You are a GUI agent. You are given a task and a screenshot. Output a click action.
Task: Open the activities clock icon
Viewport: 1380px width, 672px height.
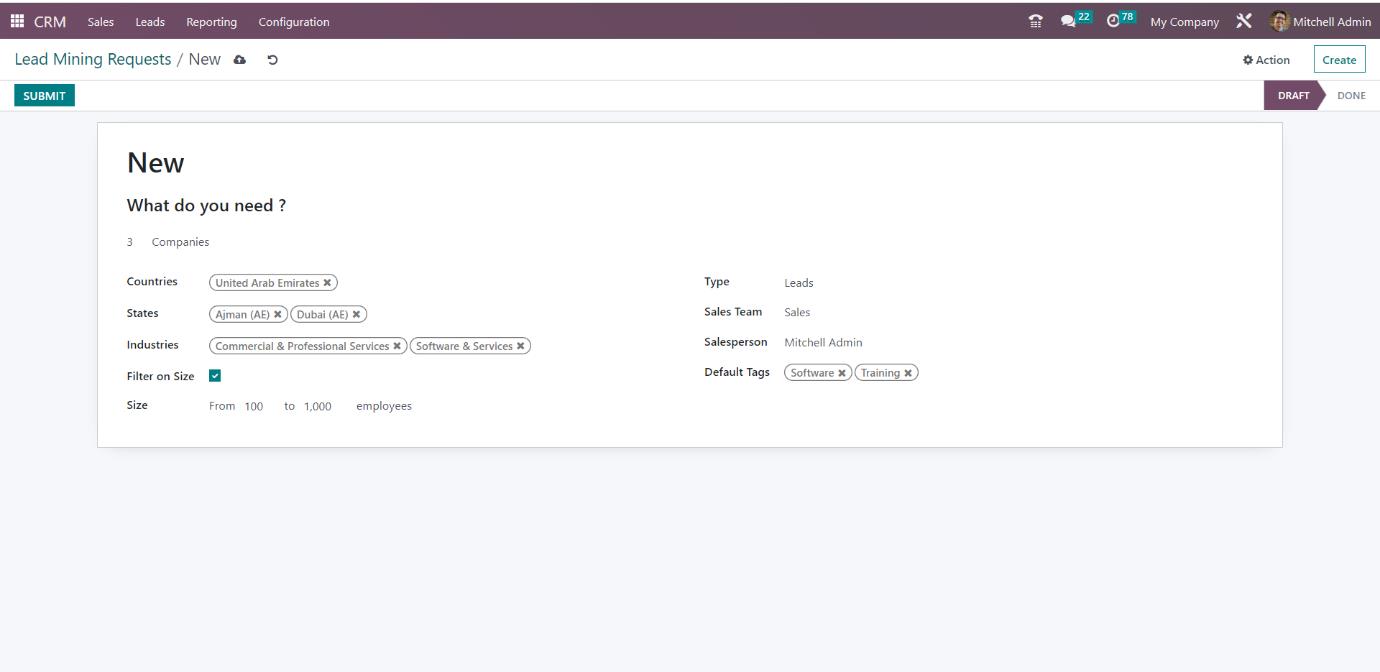coord(1113,21)
